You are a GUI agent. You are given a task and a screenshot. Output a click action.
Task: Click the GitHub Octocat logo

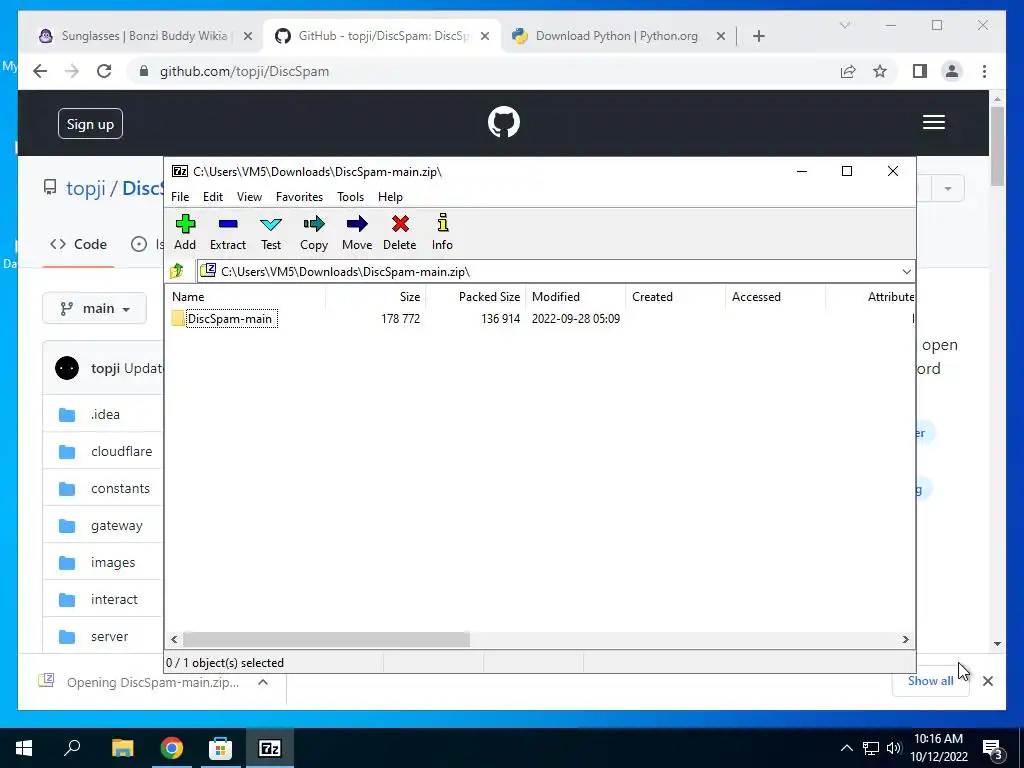pyautogui.click(x=504, y=122)
